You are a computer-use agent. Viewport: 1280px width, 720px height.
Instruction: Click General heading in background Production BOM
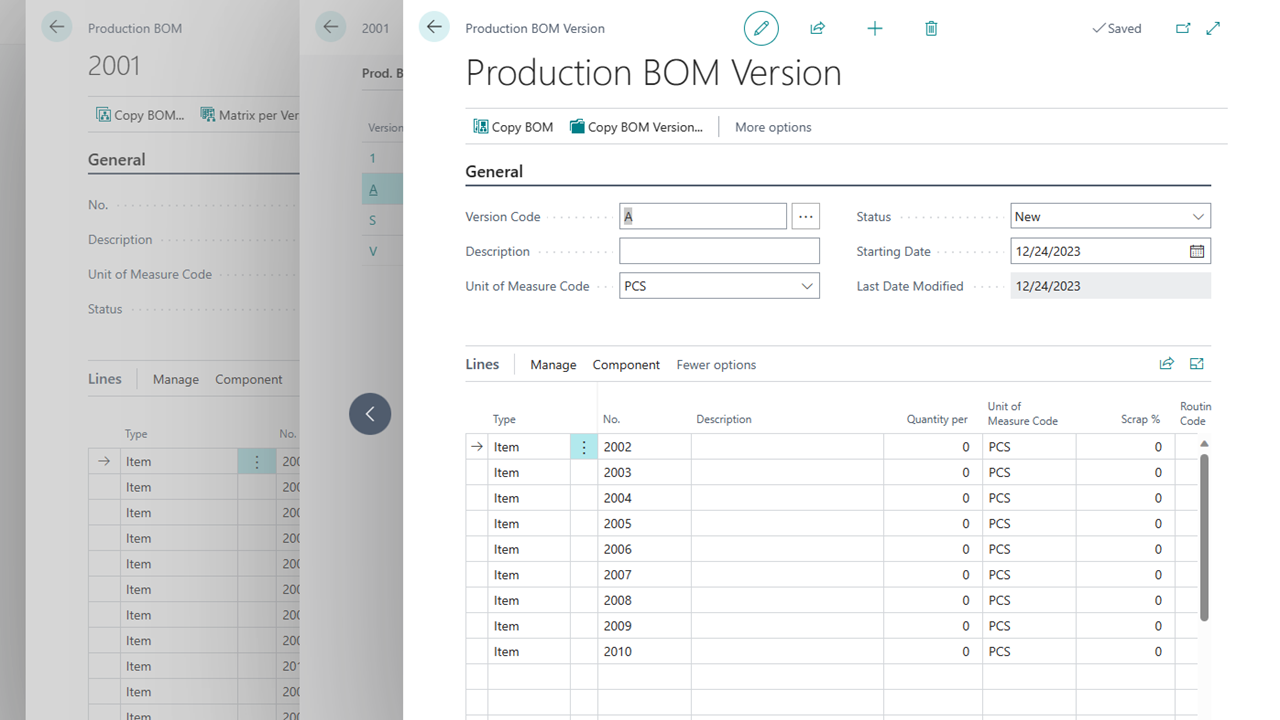tap(116, 159)
